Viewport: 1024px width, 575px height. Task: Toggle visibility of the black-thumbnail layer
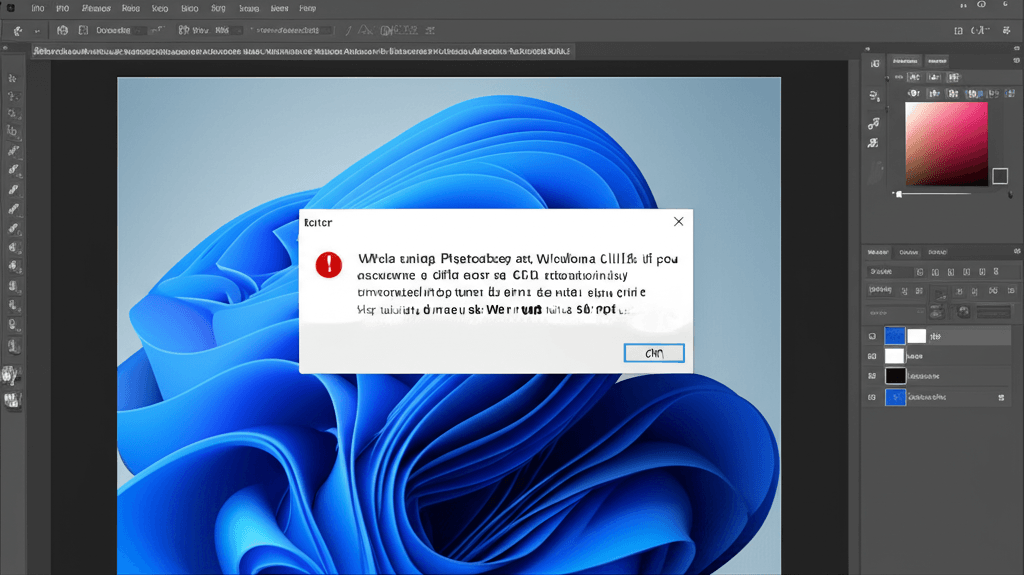pyautogui.click(x=872, y=376)
